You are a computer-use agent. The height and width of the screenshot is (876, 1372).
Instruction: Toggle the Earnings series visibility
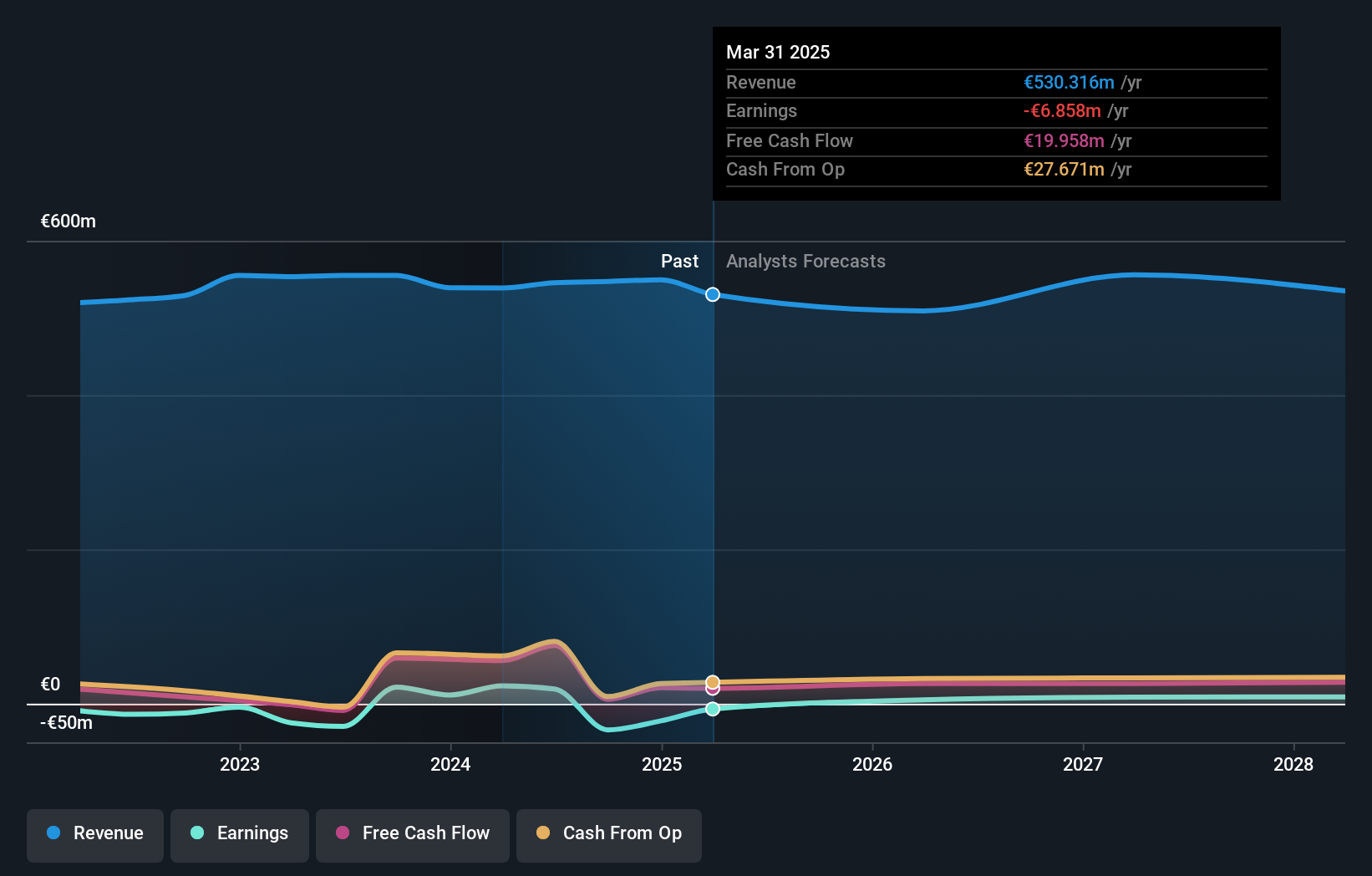239,833
